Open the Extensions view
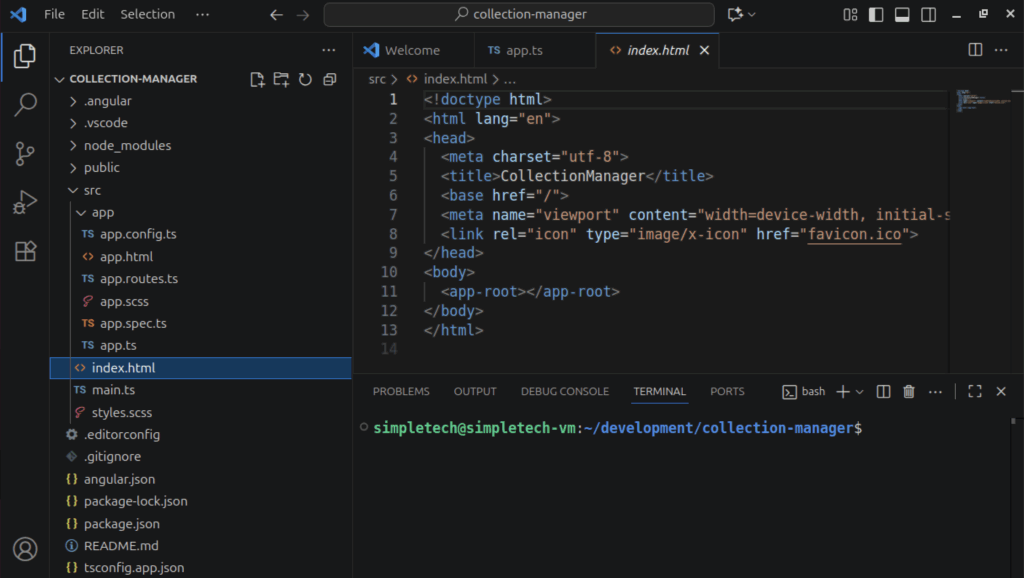The width and height of the screenshot is (1024, 578). [25, 251]
